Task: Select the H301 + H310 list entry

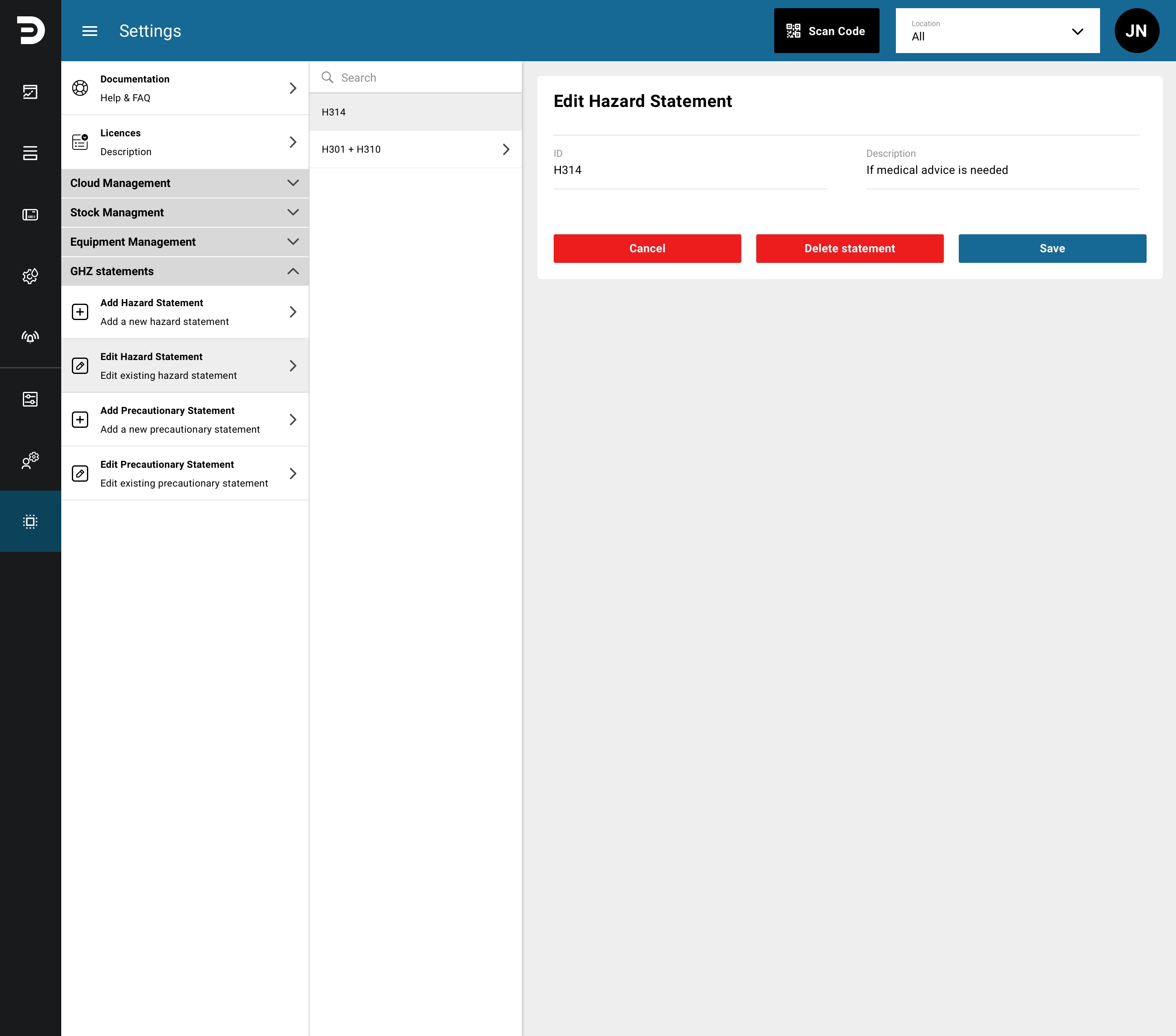Action: pyautogui.click(x=415, y=149)
